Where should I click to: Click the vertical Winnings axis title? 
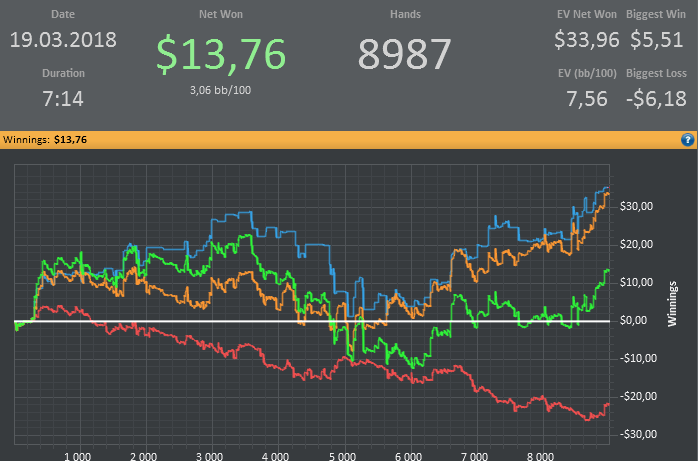(x=672, y=304)
